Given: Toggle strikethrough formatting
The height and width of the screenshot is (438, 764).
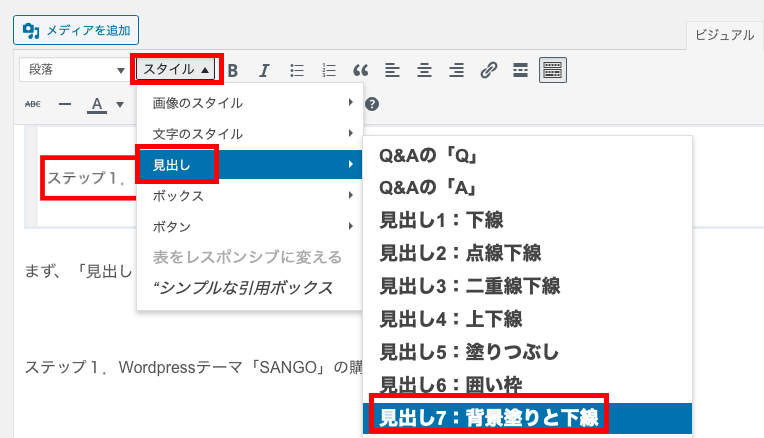Looking at the screenshot, I should pos(33,104).
